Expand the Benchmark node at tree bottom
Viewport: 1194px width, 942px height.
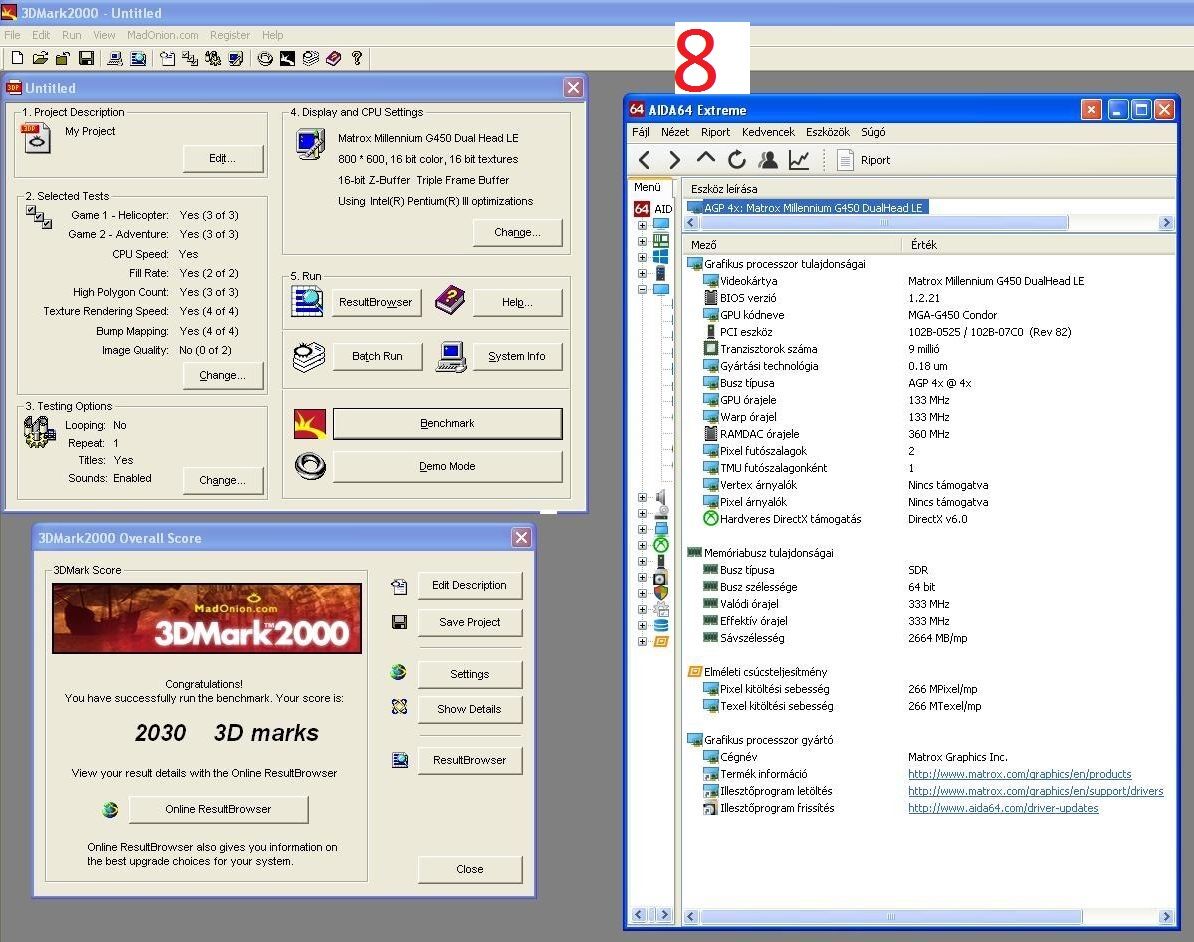pos(642,641)
